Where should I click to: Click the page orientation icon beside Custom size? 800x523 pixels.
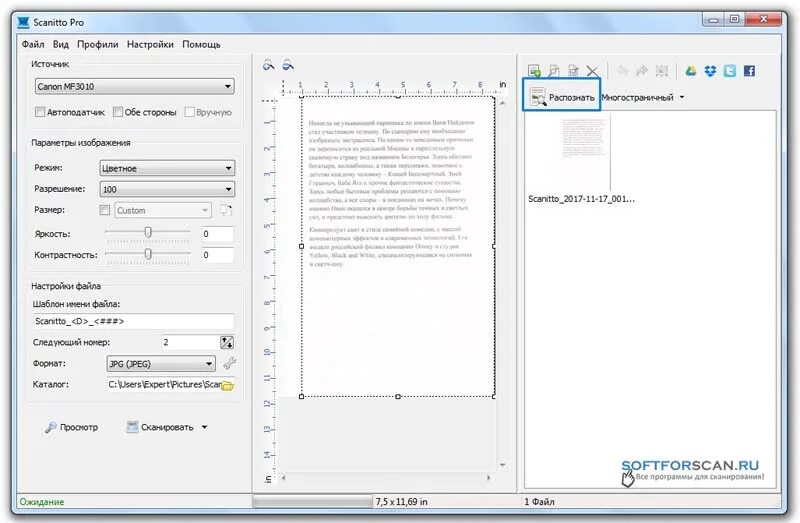pyautogui.click(x=226, y=210)
